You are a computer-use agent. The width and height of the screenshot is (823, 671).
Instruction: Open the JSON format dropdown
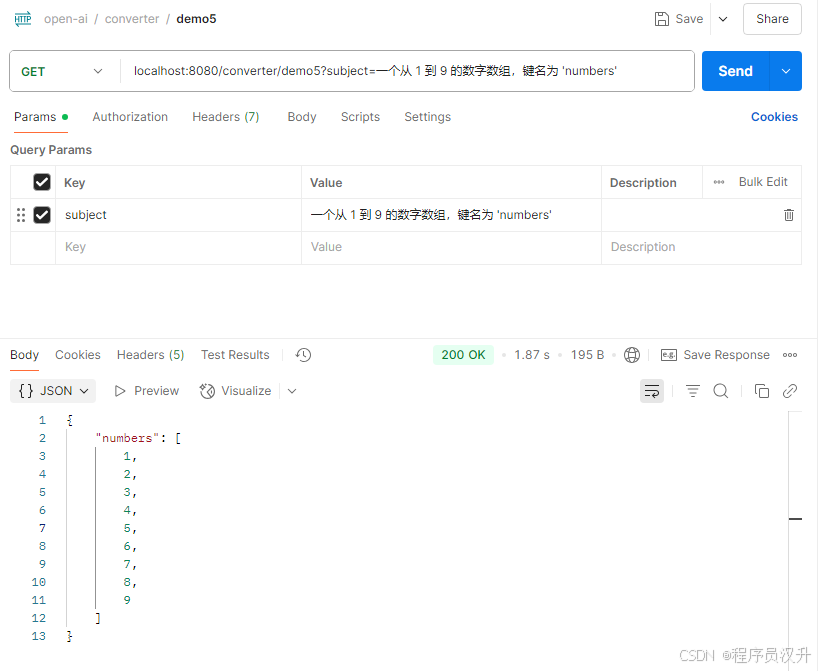pos(52,391)
